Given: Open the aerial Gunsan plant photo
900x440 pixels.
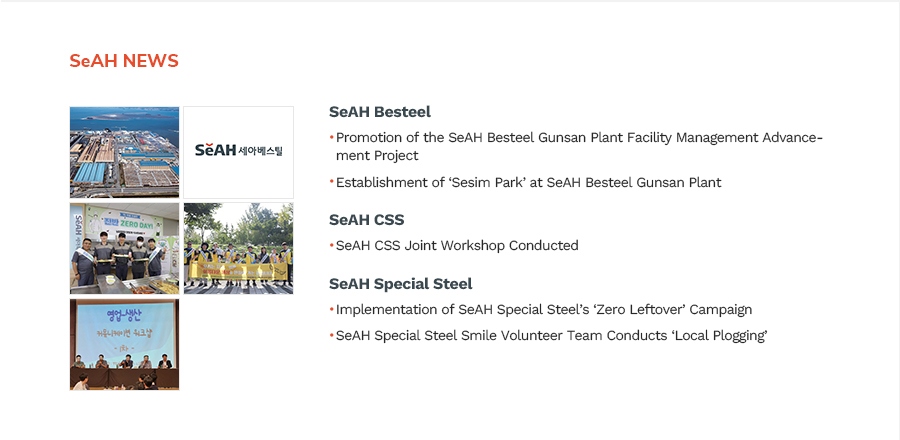Looking at the screenshot, I should [124, 152].
